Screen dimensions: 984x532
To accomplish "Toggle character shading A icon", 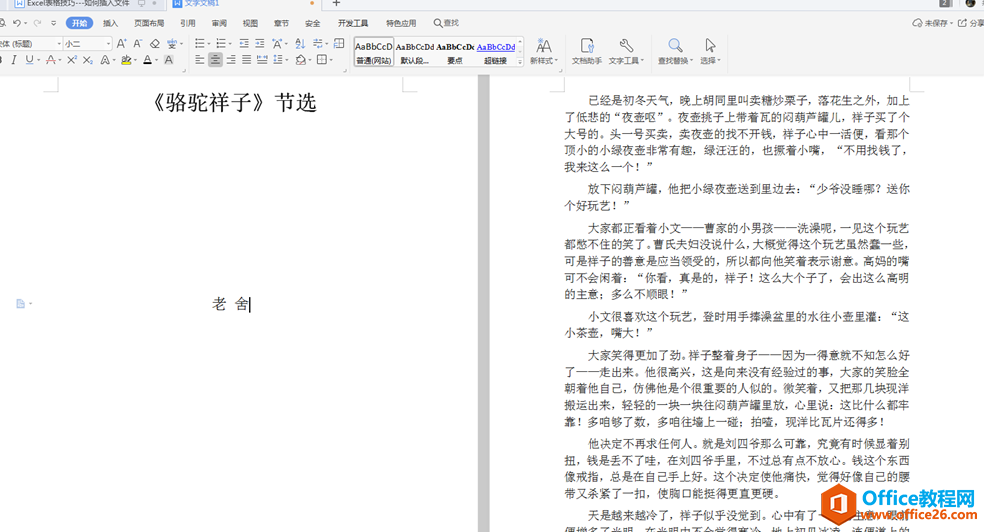I will [168, 60].
